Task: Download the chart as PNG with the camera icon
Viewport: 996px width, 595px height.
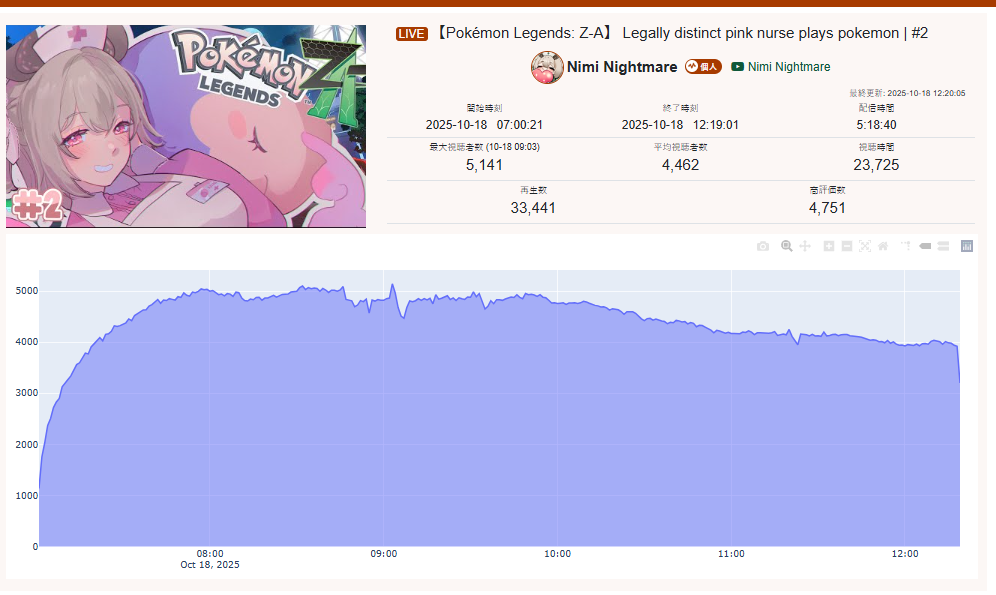Action: [763, 246]
